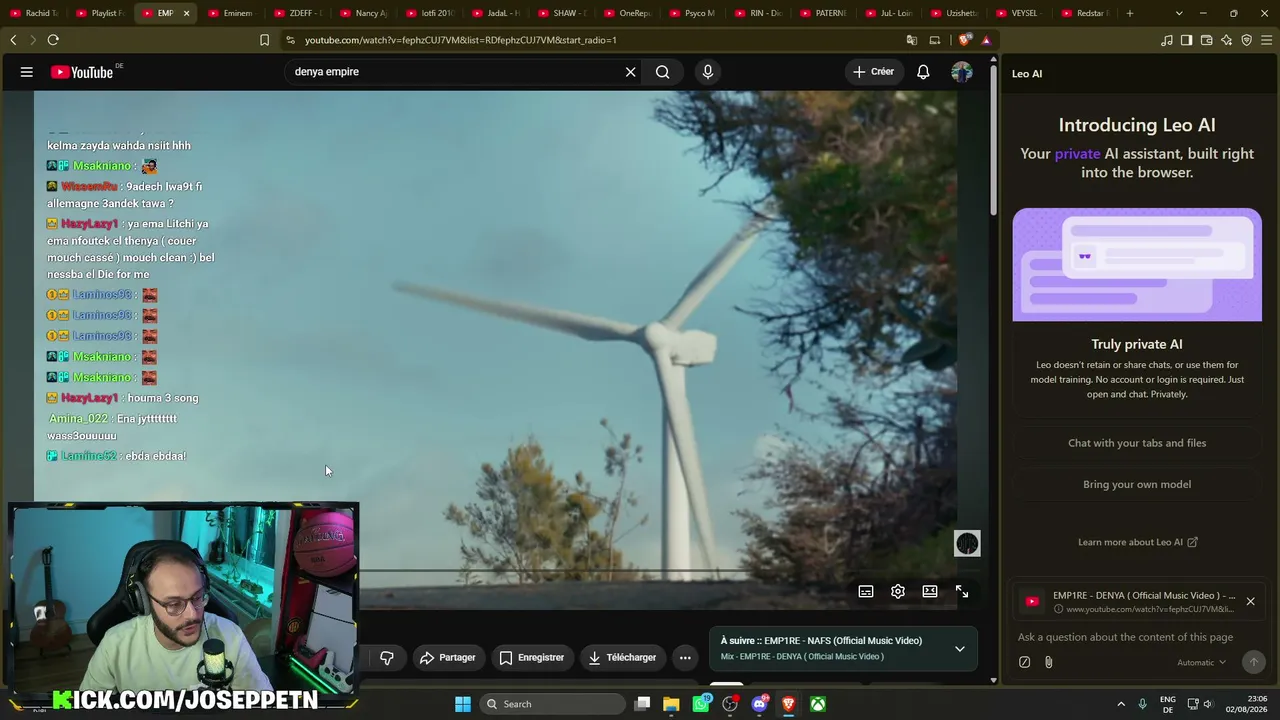1280x720 pixels.
Task: Open Discord from the taskbar
Action: (x=759, y=704)
